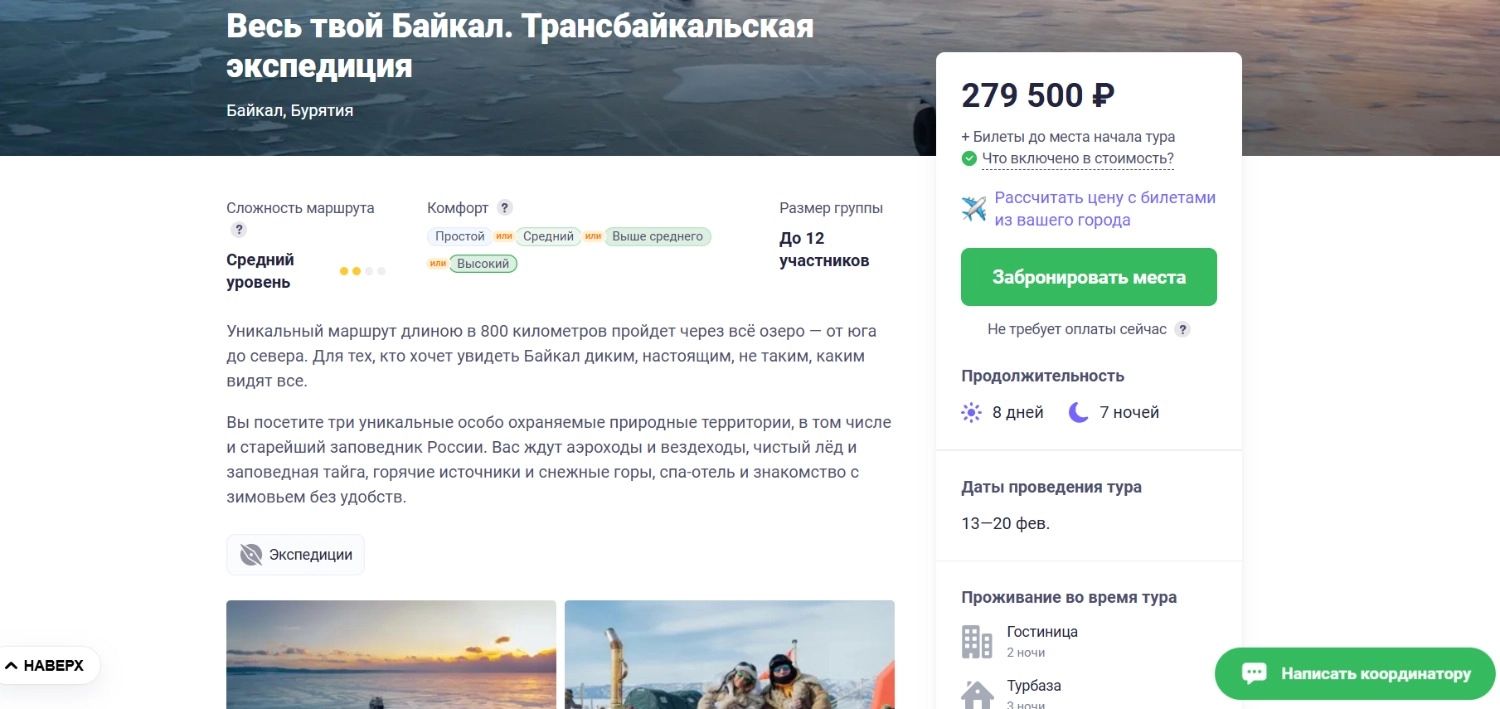Click the help icon under Сложность маршрута
Viewport: 1500px width, 709px height.
click(238, 230)
